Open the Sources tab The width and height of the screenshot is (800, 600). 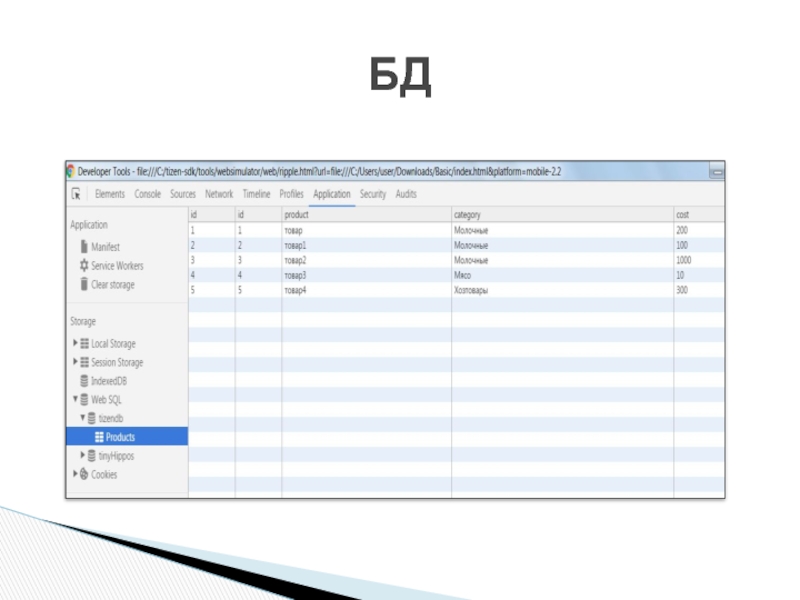[183, 194]
